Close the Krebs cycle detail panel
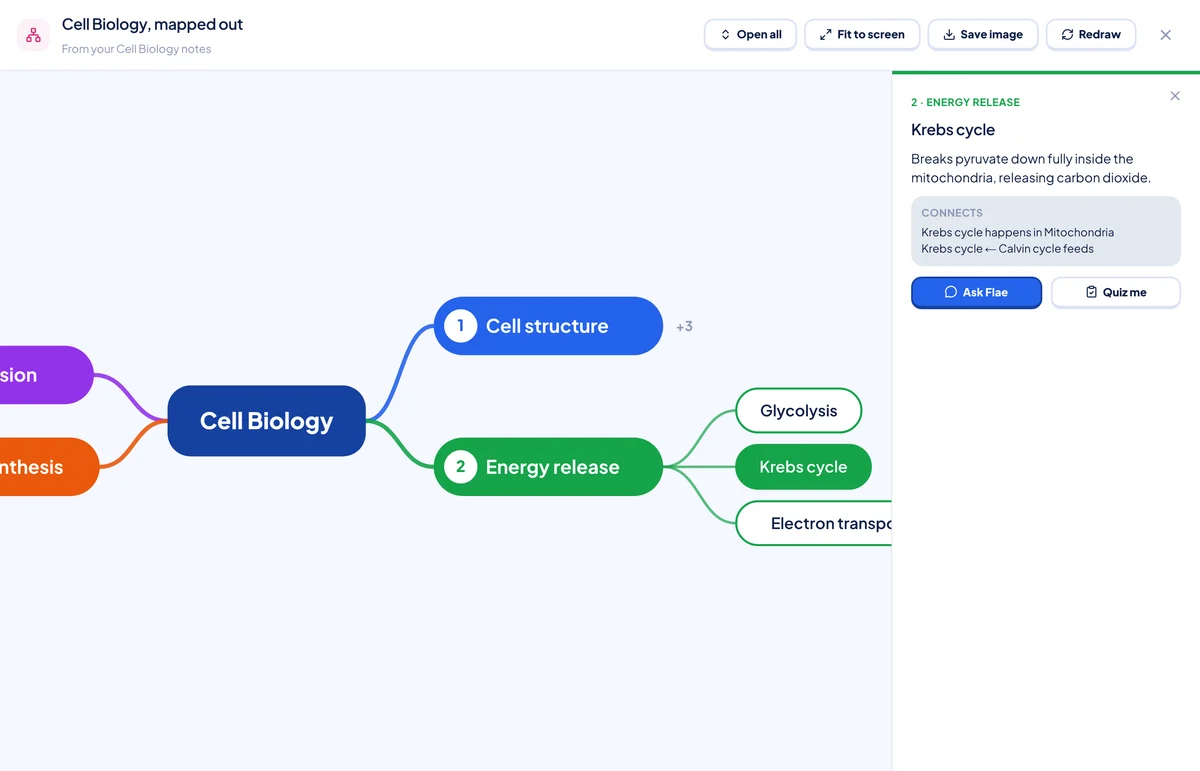This screenshot has width=1200, height=771. 1175,96
